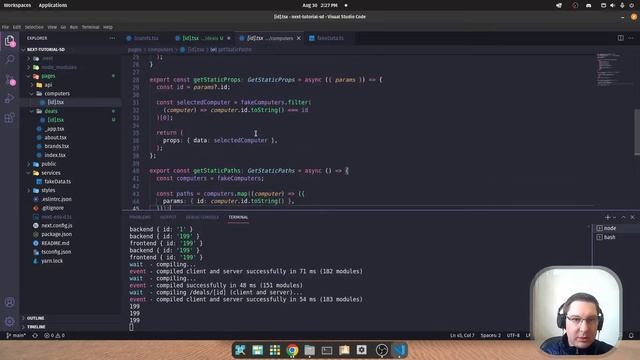Open the Applications menu in top bar
The image size is (640, 360).
[53, 5]
